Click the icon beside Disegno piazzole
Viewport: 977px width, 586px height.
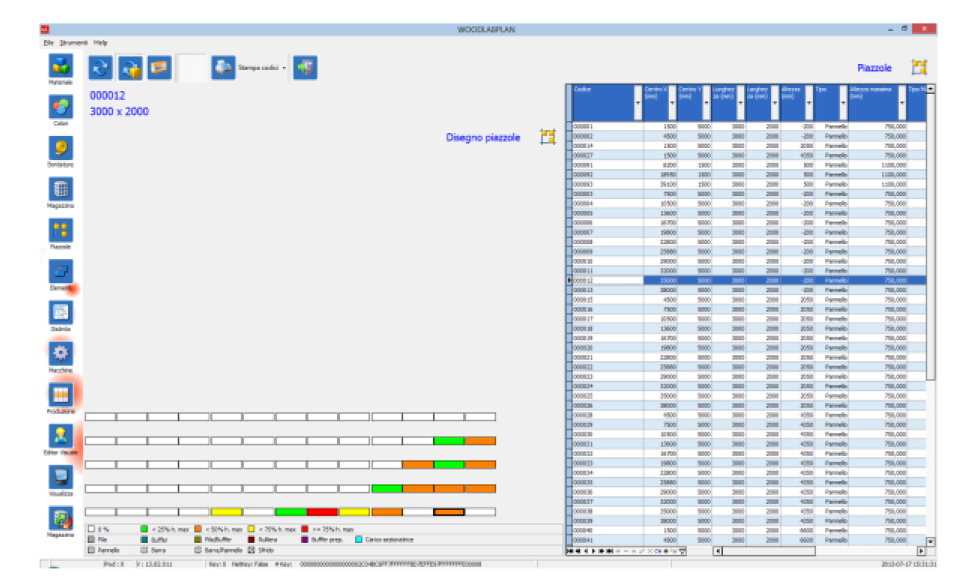pyautogui.click(x=548, y=137)
